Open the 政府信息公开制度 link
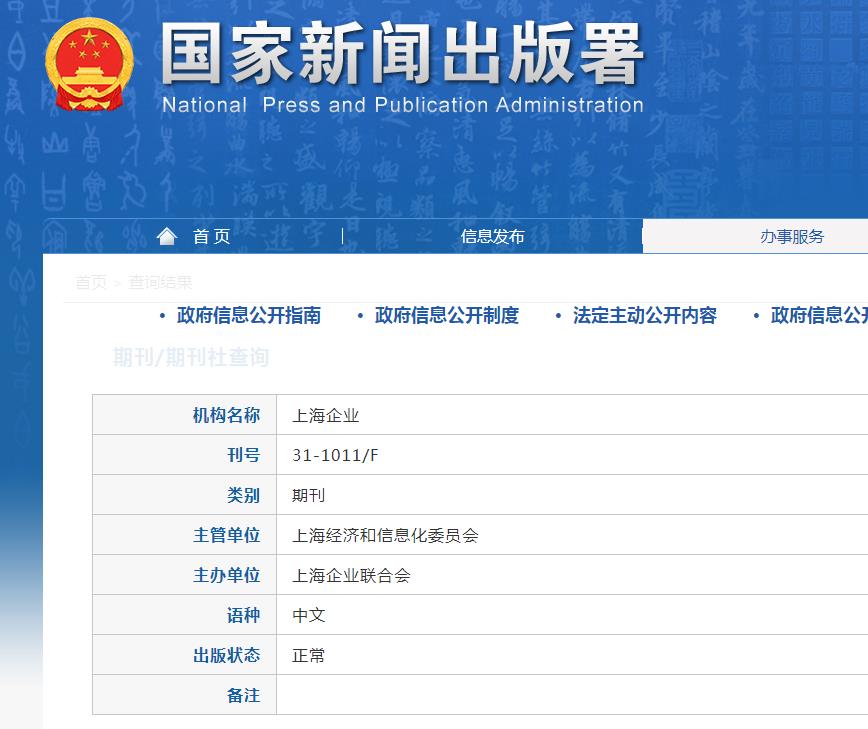The height and width of the screenshot is (729, 868). point(445,315)
